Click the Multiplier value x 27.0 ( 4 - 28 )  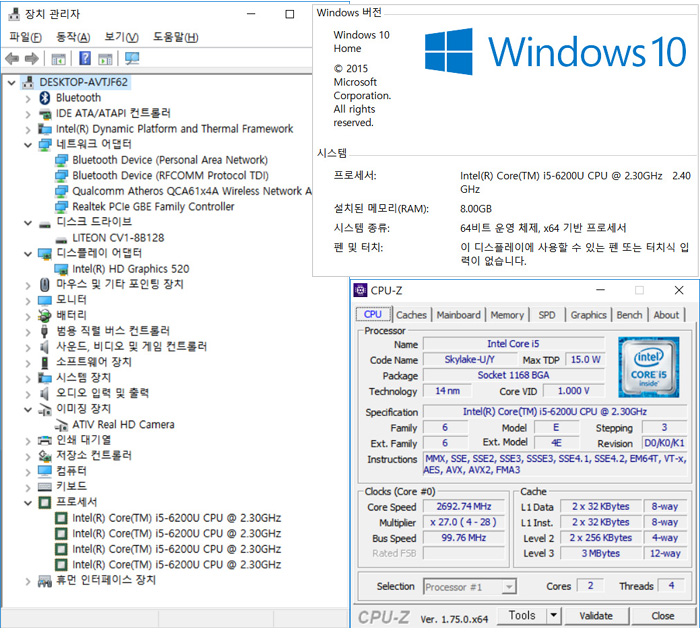click(x=464, y=522)
